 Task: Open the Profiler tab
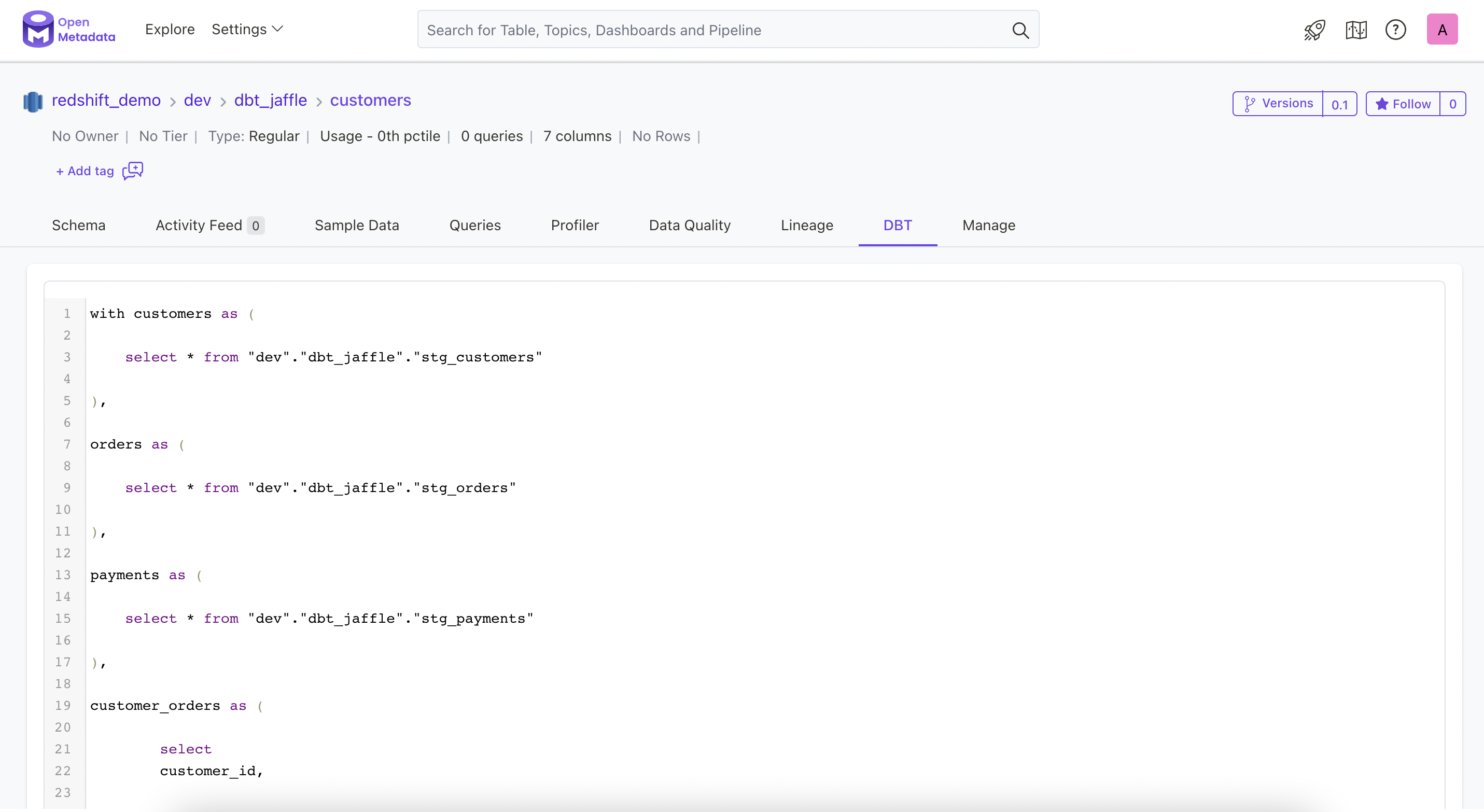[575, 225]
